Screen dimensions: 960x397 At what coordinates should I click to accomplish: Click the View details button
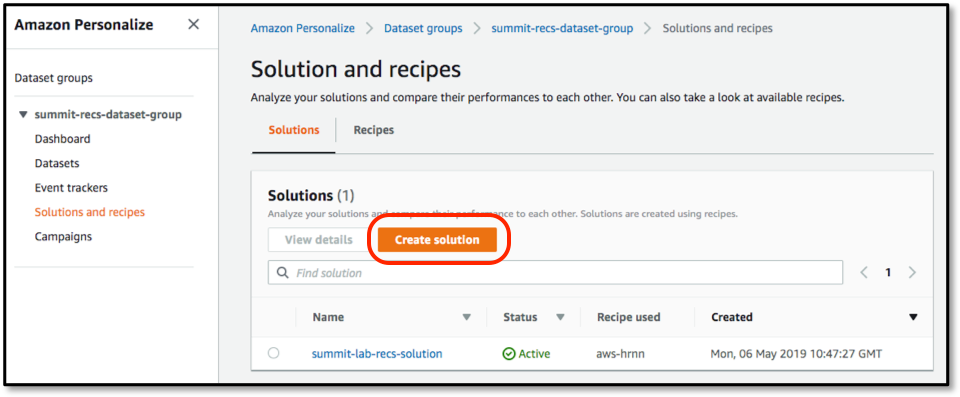(x=318, y=240)
